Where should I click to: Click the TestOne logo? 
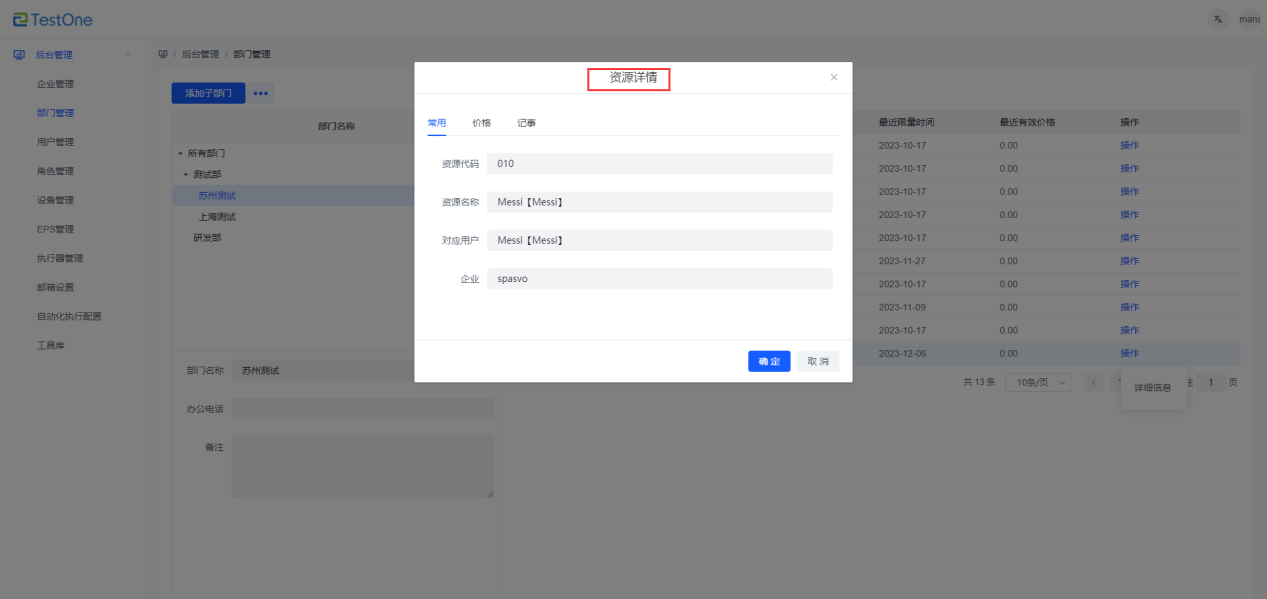click(x=53, y=20)
